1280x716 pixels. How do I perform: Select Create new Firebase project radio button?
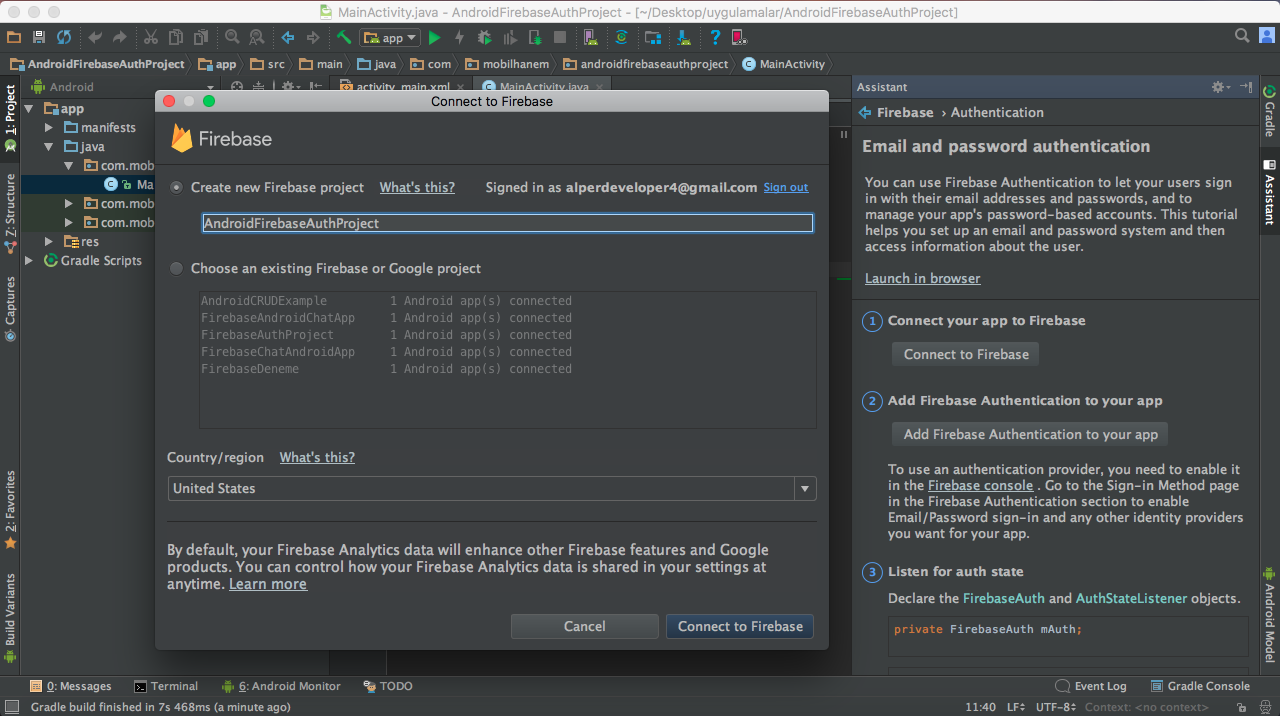coord(177,187)
